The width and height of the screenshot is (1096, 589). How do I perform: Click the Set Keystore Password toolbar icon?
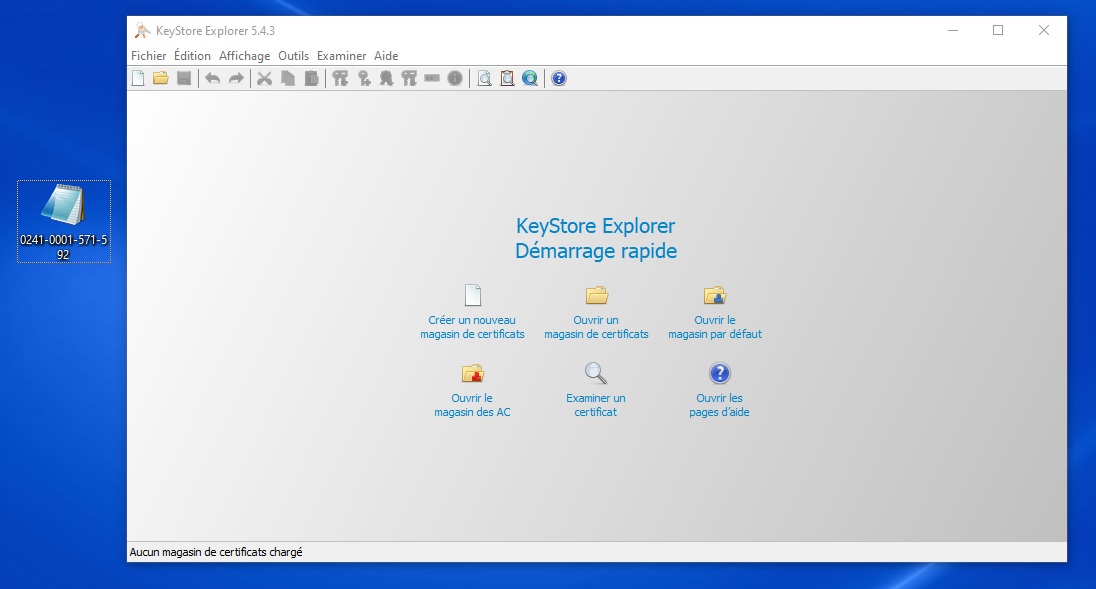(x=432, y=78)
